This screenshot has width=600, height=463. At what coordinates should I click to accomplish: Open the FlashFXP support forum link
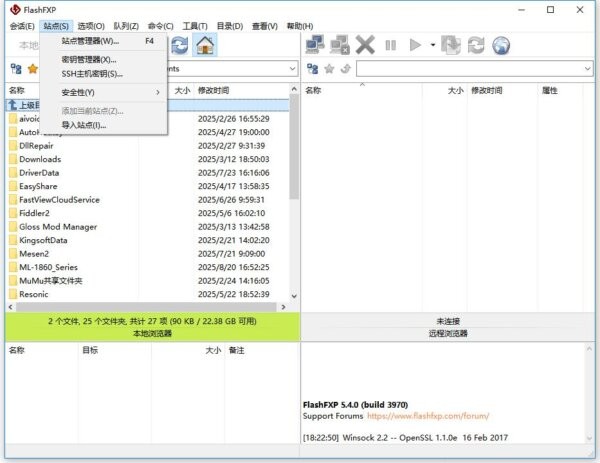pos(428,416)
